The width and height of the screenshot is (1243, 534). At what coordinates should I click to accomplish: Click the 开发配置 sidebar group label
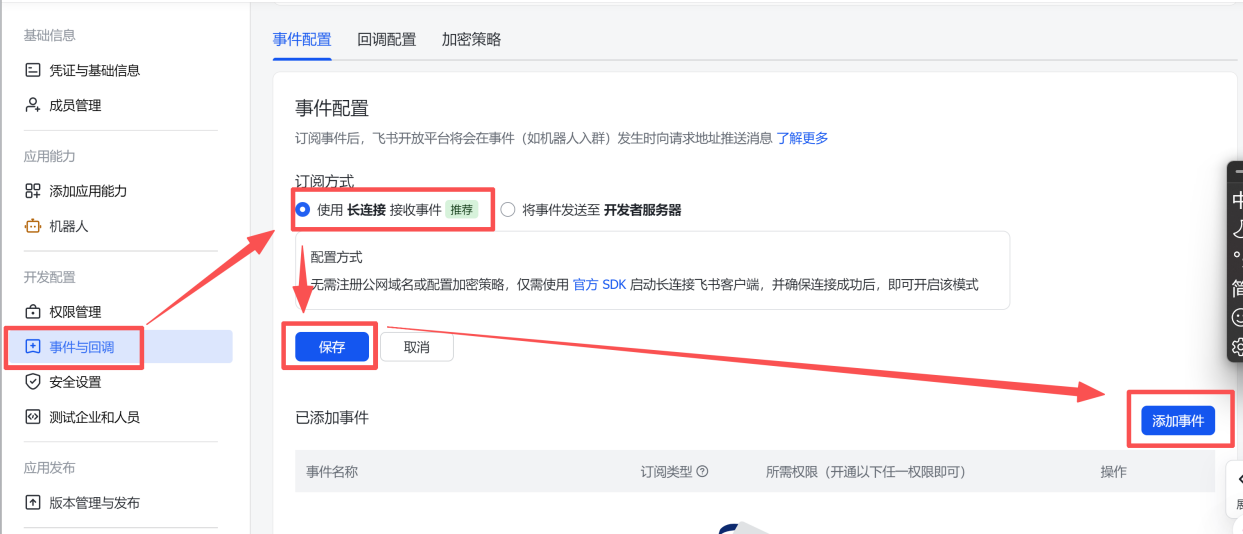[50, 277]
